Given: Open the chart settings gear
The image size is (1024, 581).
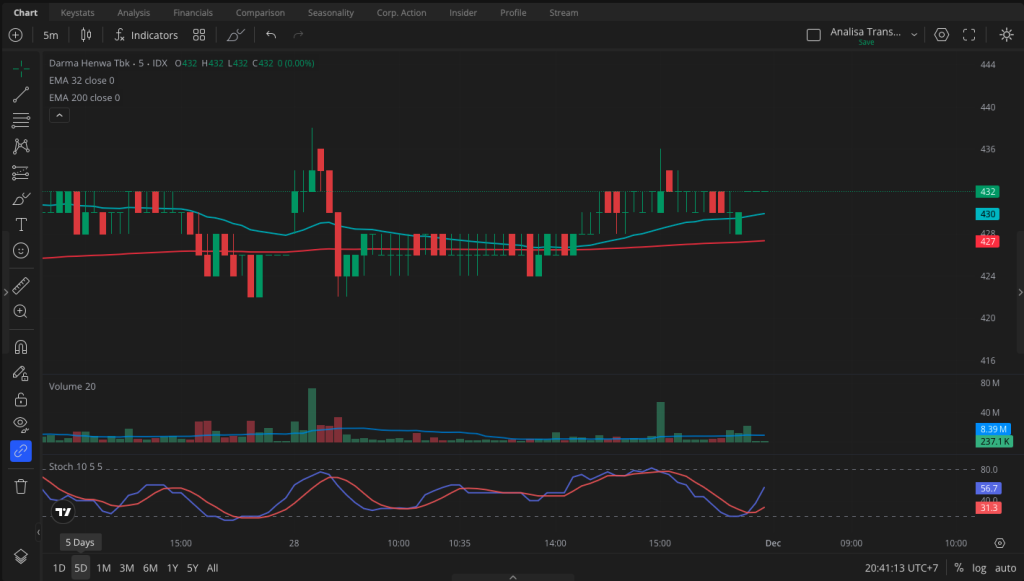Looking at the screenshot, I should click(941, 34).
